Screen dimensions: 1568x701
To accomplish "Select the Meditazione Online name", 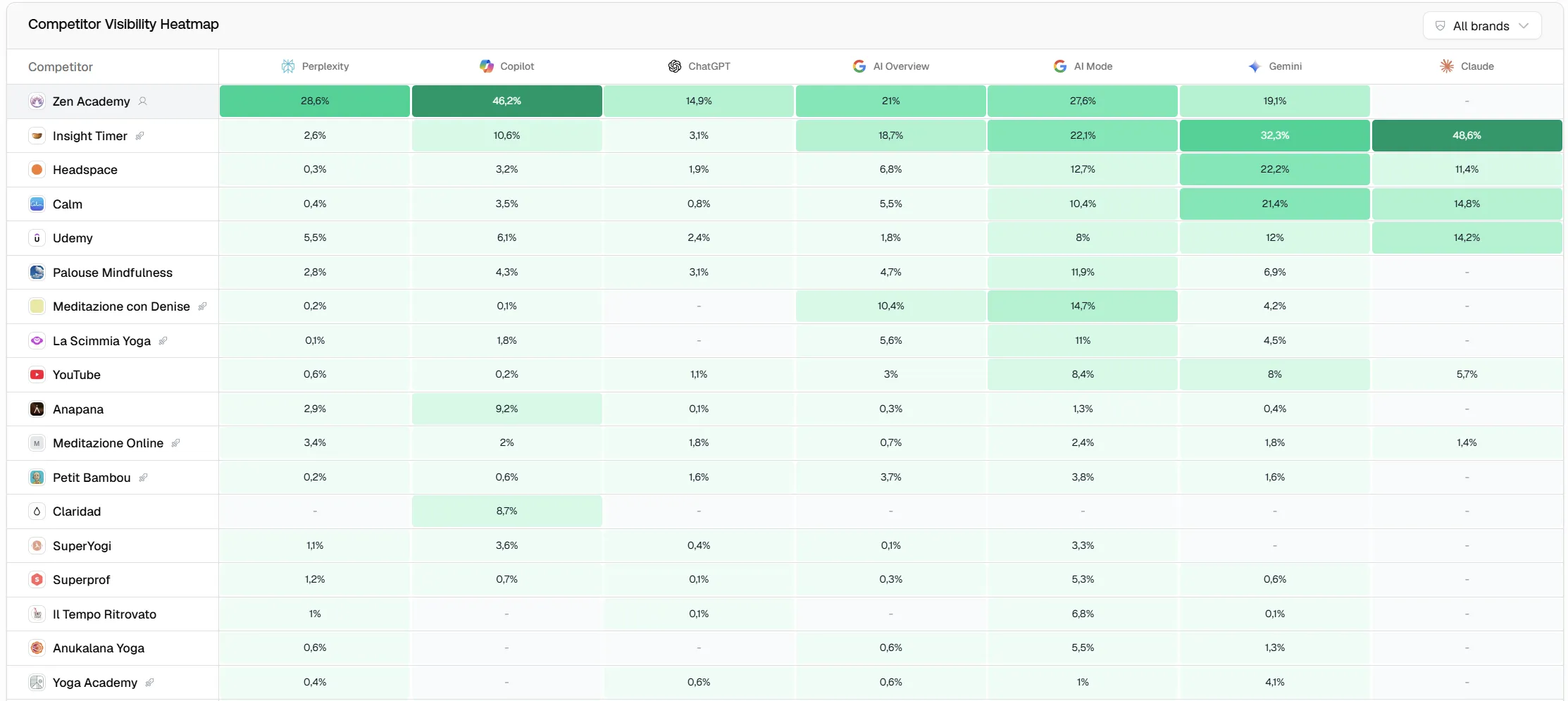I will coord(108,443).
